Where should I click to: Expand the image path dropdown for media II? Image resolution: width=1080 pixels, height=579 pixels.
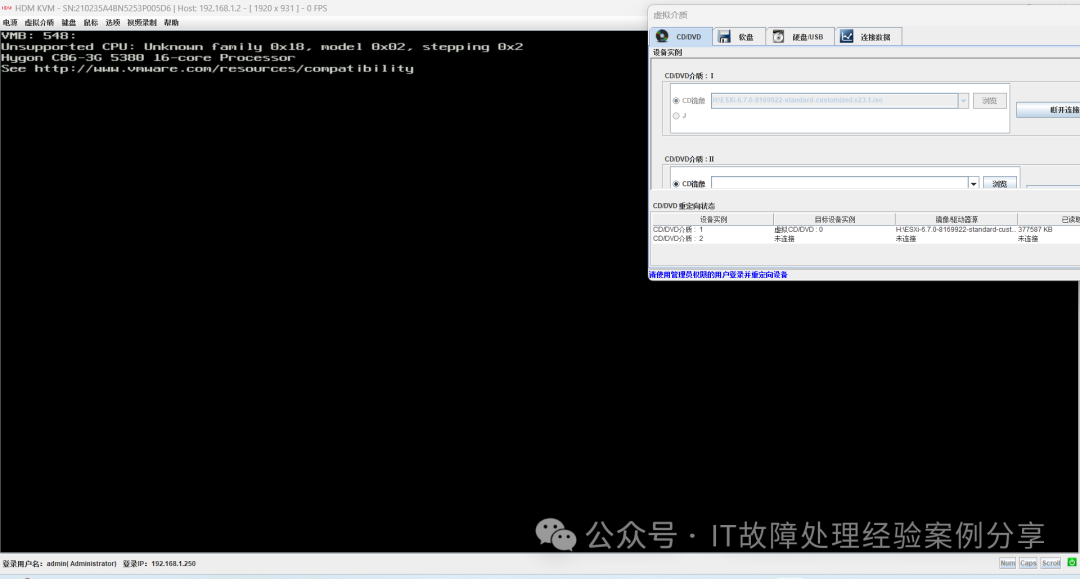(x=973, y=184)
